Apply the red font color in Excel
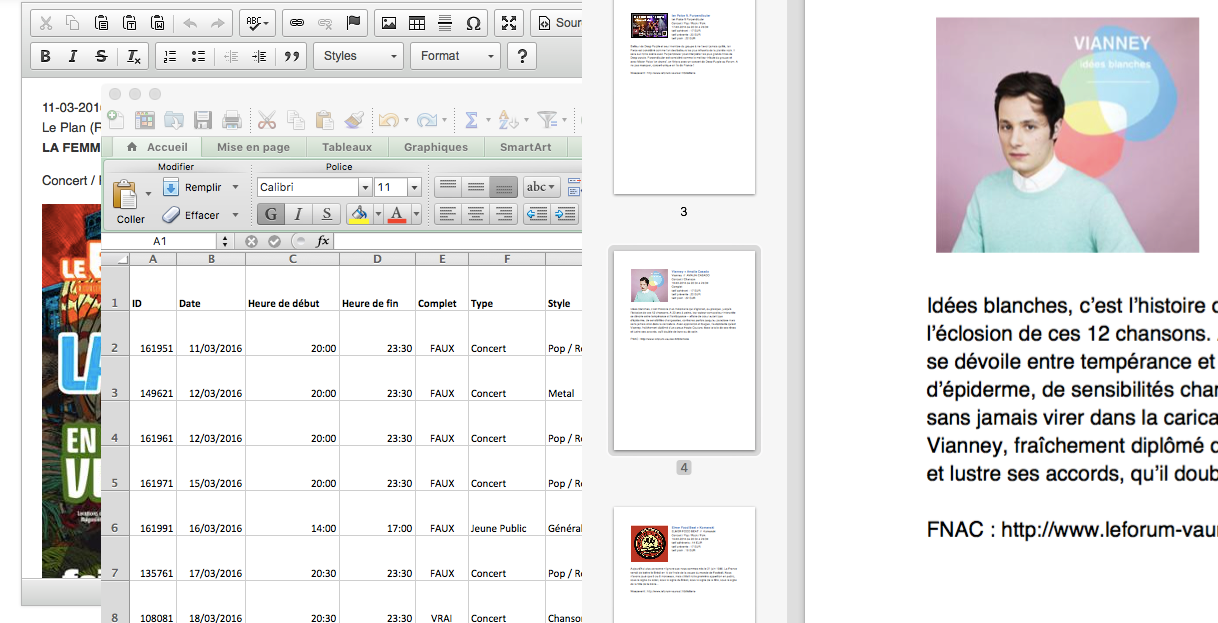This screenshot has width=1218, height=623. tap(396, 214)
